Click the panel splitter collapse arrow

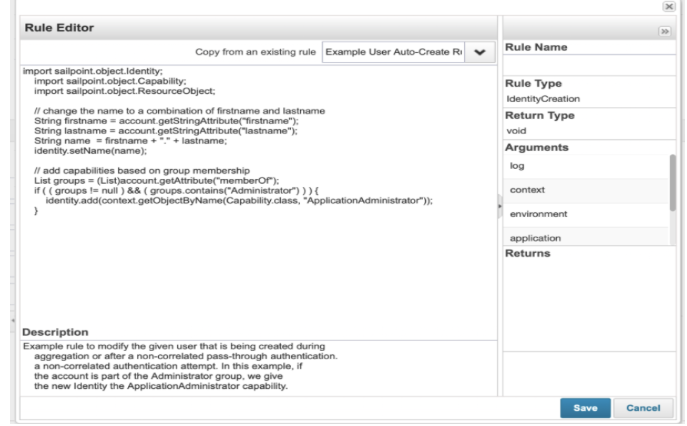pyautogui.click(x=499, y=206)
